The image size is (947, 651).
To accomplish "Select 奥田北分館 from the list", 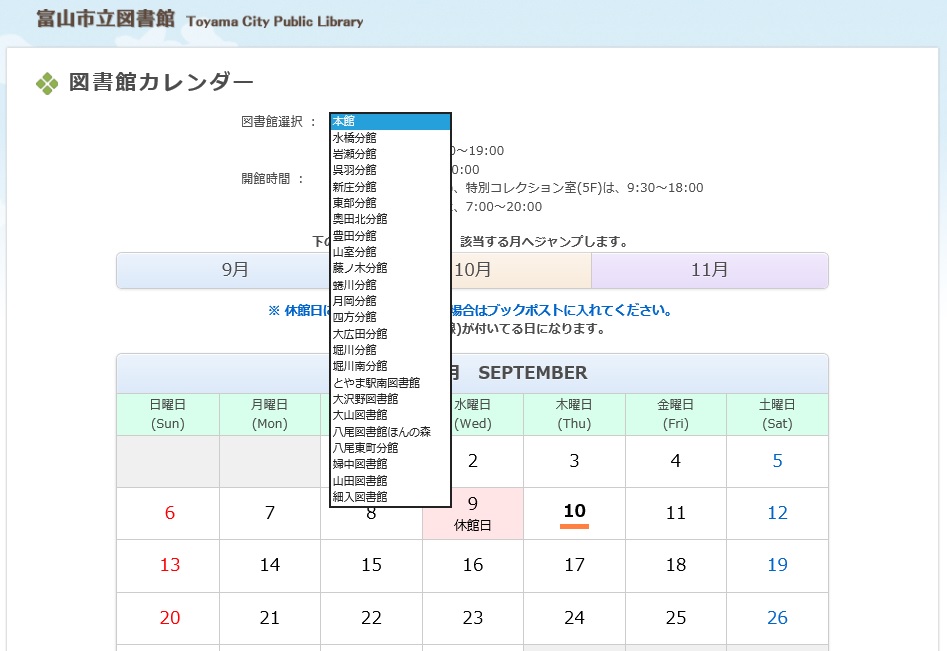I will [390, 219].
